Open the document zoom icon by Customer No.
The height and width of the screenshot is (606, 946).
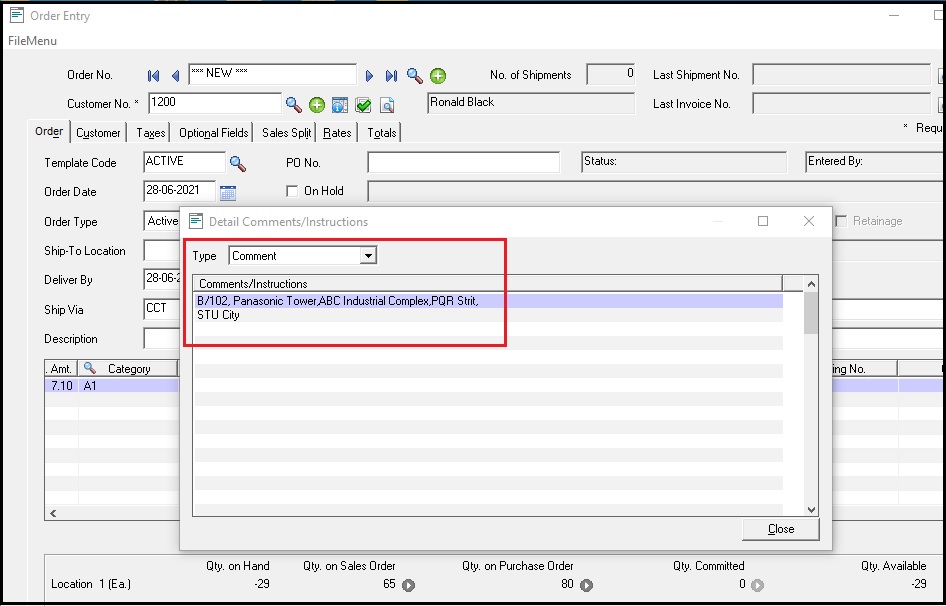pyautogui.click(x=387, y=106)
